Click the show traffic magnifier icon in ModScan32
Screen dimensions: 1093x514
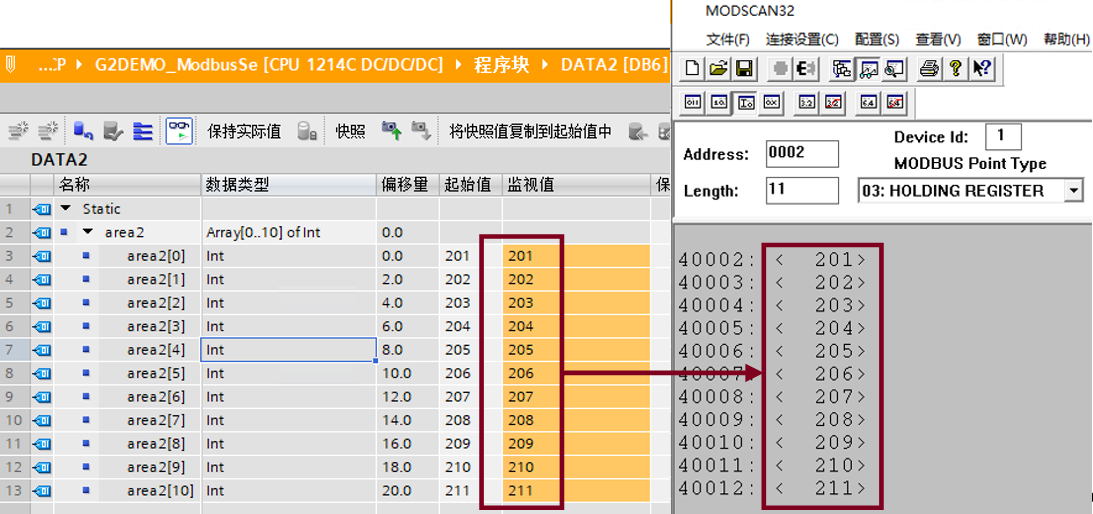point(893,68)
